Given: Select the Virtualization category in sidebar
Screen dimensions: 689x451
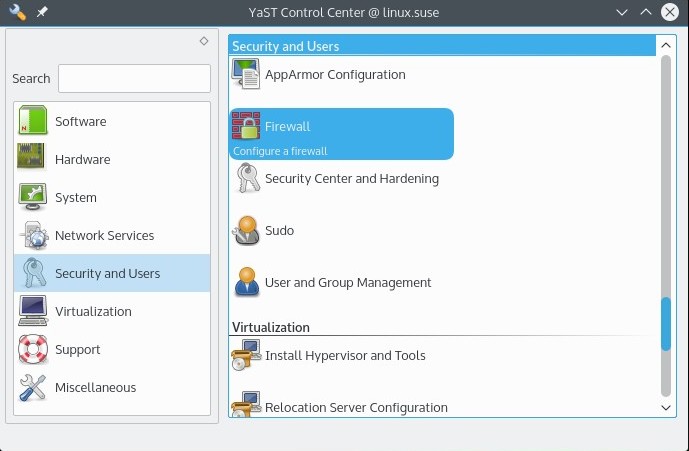Looking at the screenshot, I should pos(93,311).
